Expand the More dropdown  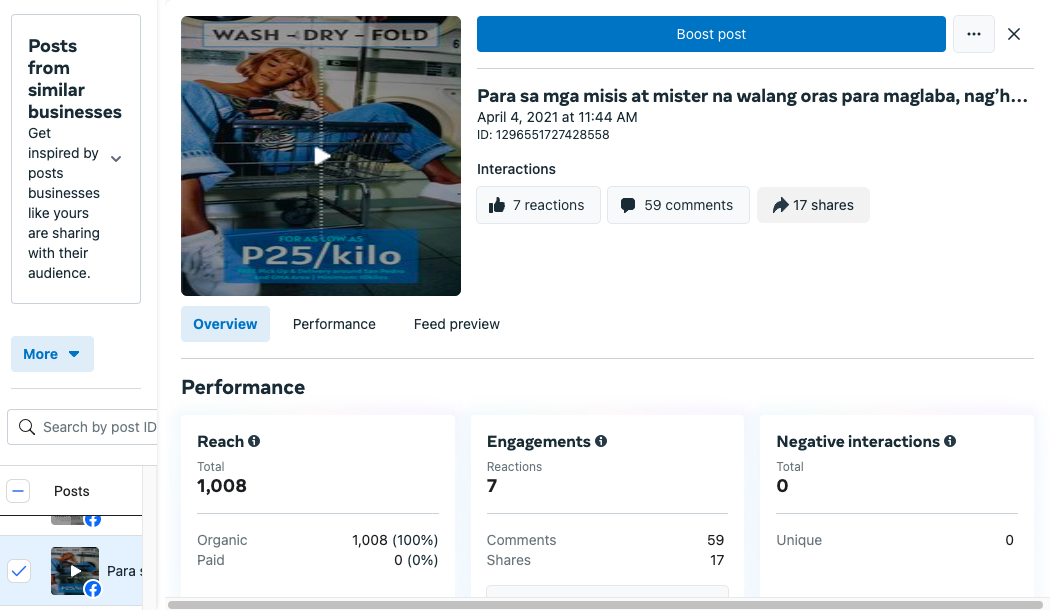[52, 354]
